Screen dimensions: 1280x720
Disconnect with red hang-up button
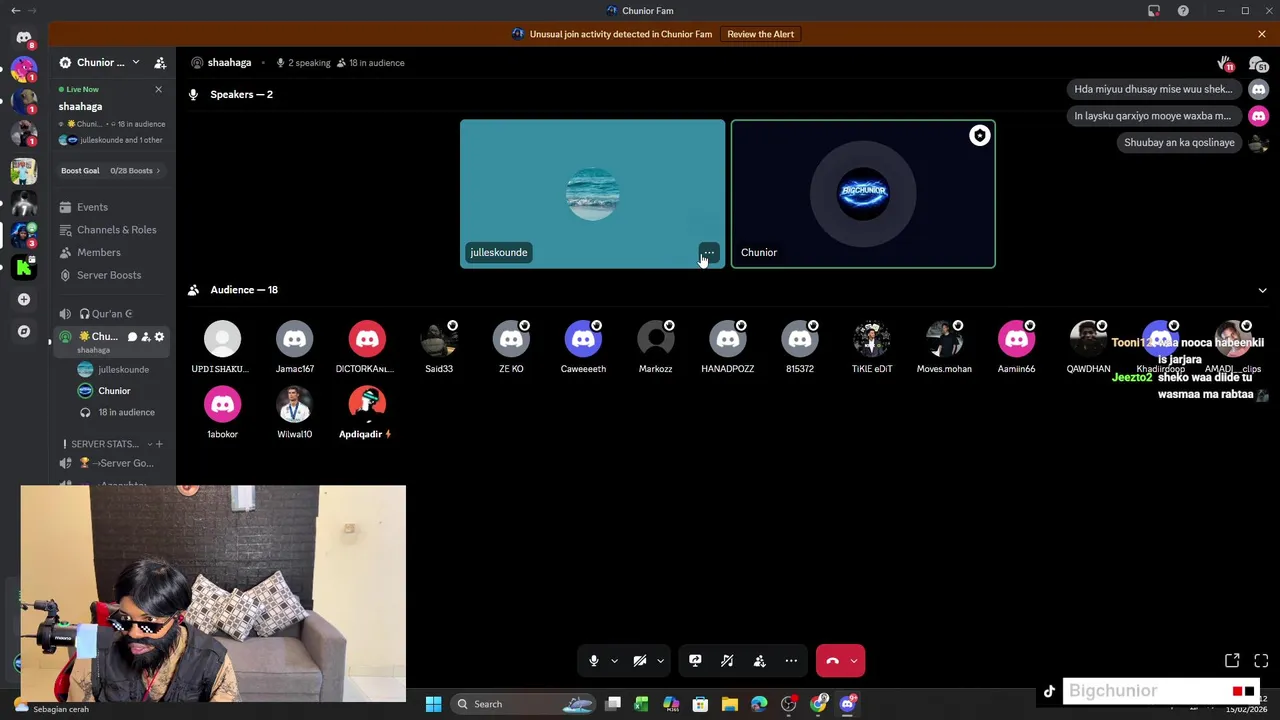tap(832, 661)
